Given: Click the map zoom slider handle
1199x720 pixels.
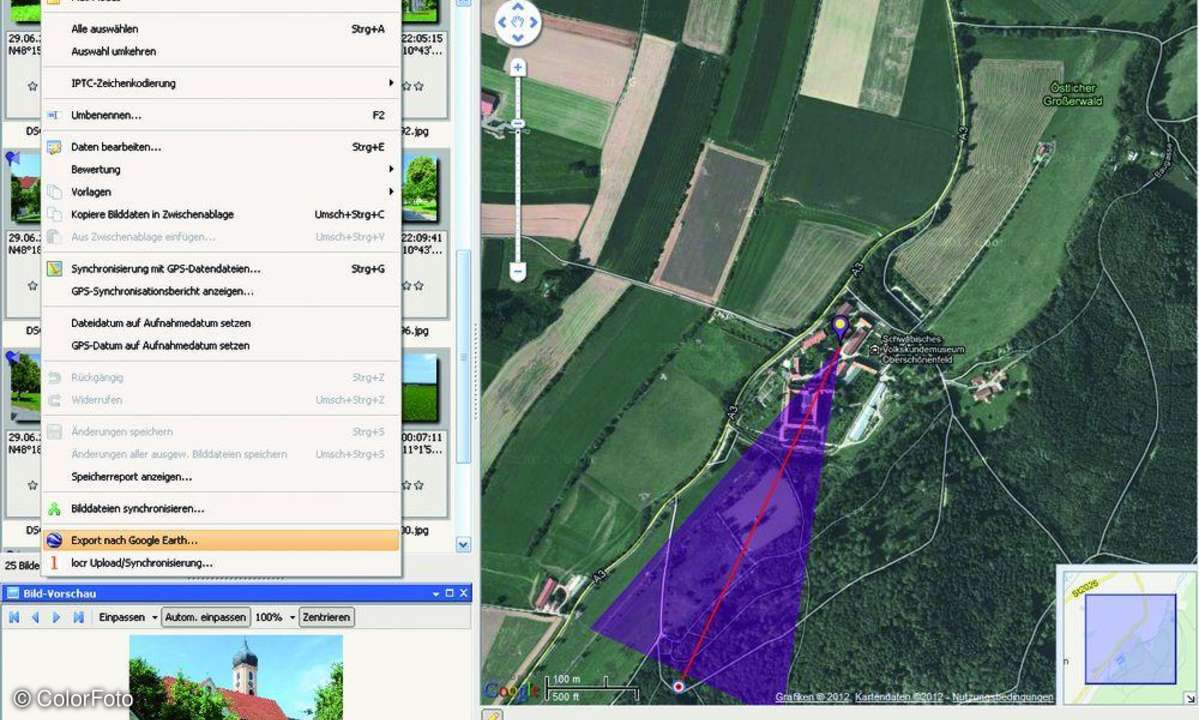Looking at the screenshot, I should click(518, 124).
